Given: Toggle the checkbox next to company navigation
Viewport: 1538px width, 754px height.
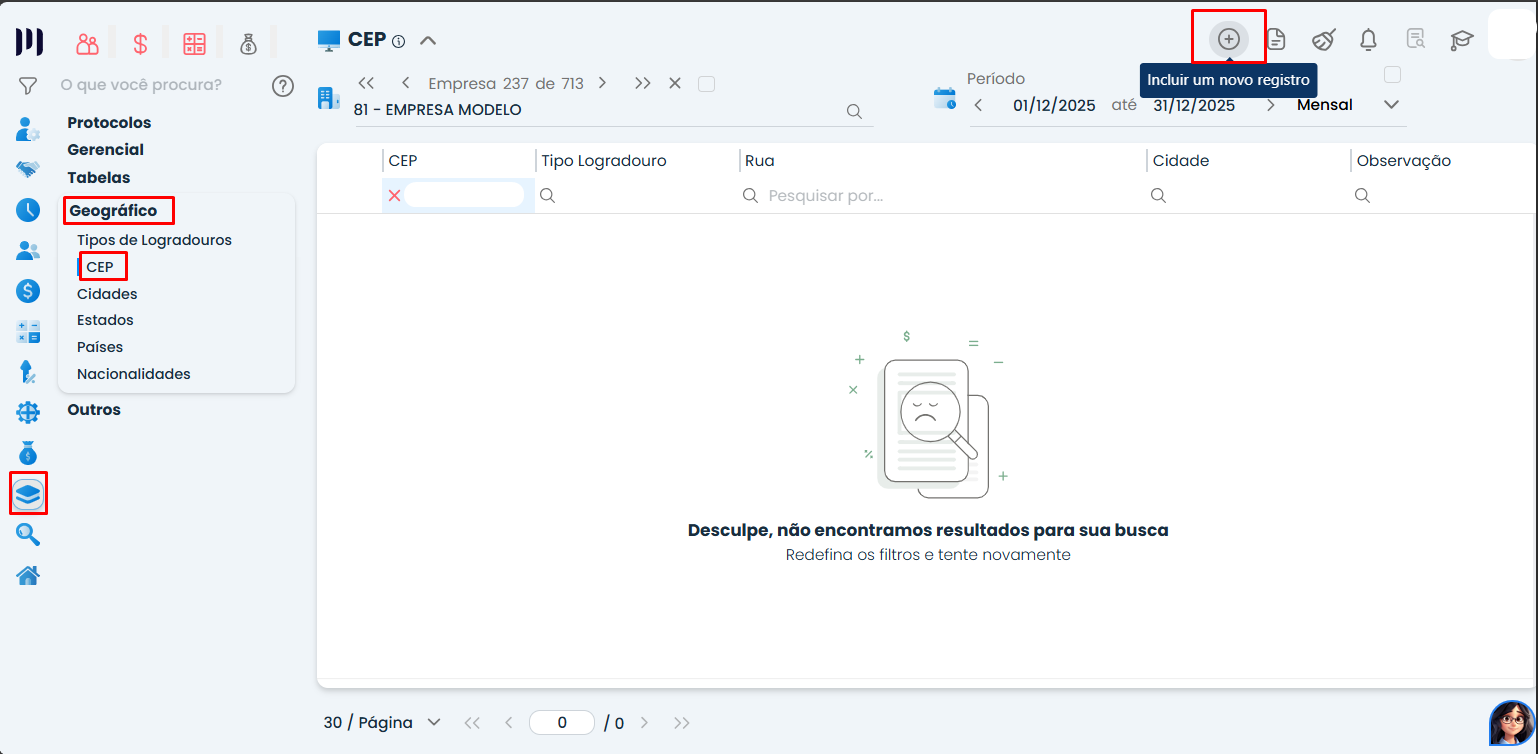Looking at the screenshot, I should pyautogui.click(x=706, y=84).
